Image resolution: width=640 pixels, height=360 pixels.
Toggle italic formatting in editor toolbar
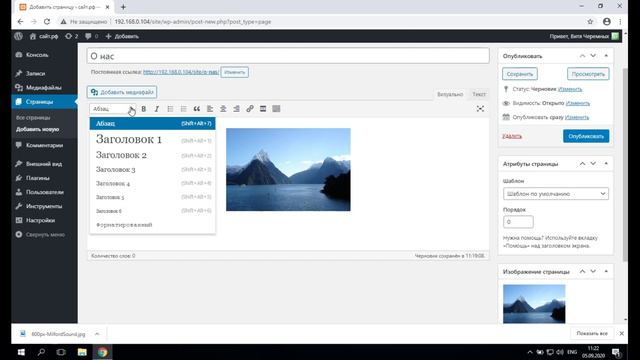click(157, 109)
